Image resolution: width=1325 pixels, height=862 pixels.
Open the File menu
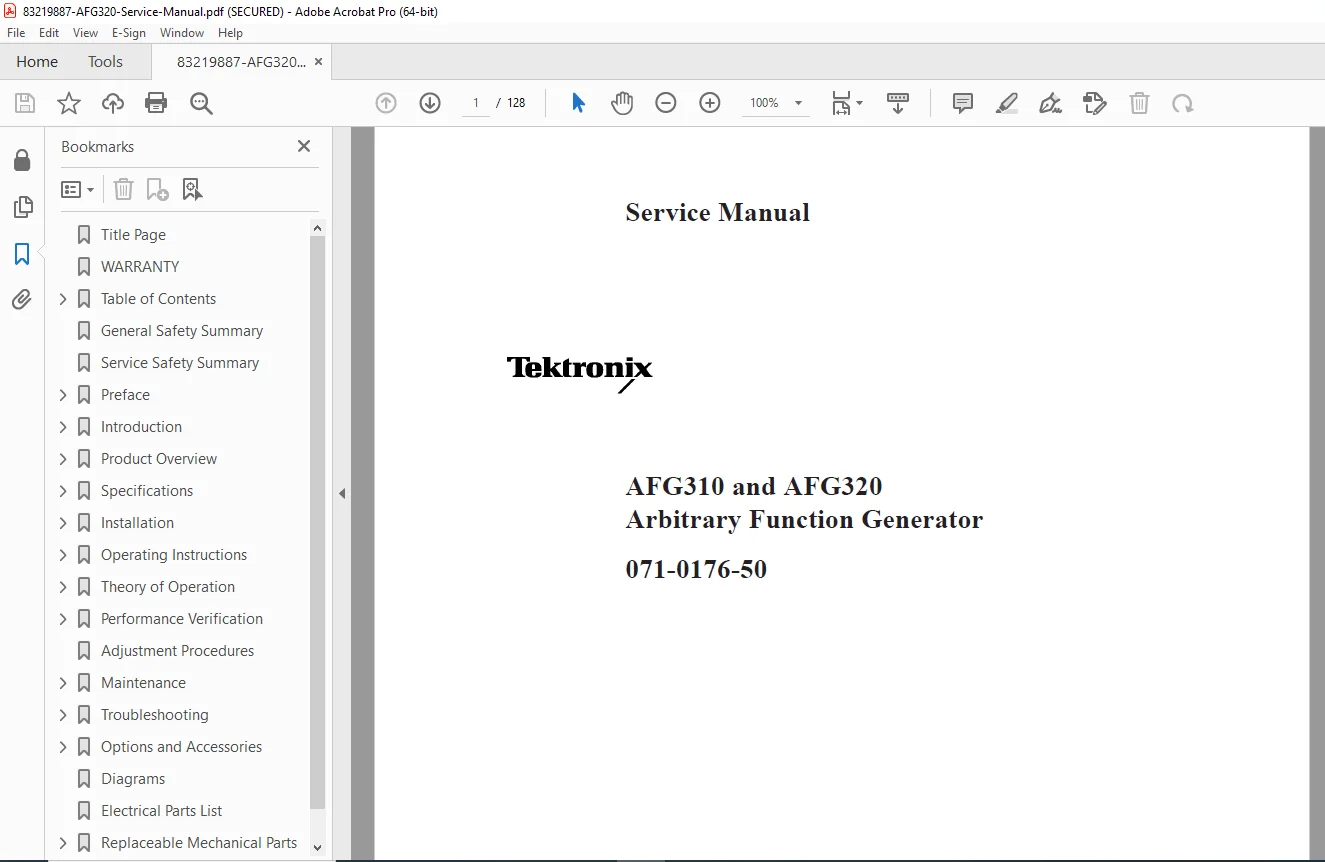click(16, 33)
